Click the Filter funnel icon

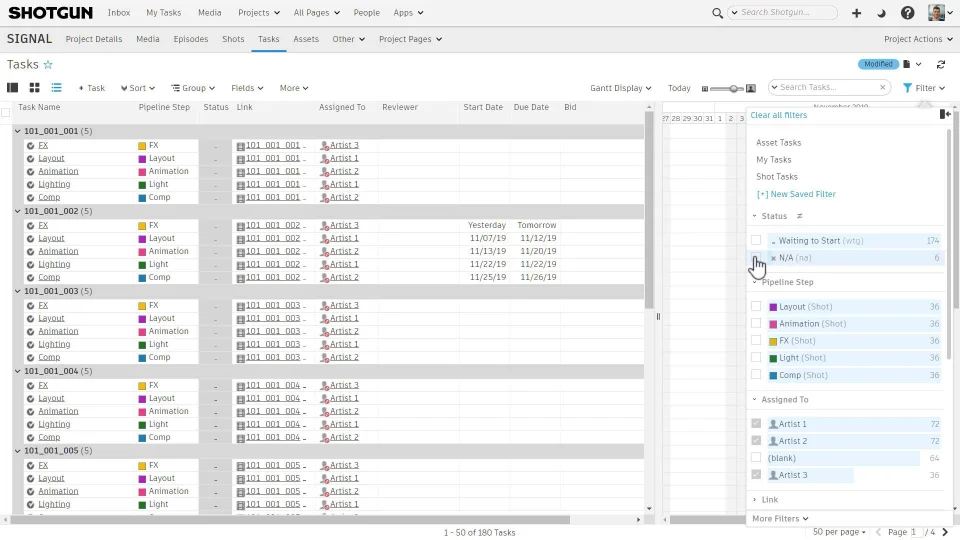(x=907, y=88)
